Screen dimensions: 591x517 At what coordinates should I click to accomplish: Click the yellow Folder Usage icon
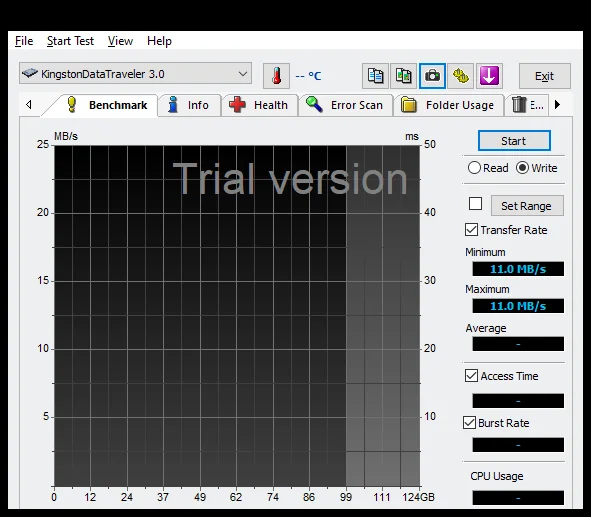point(408,105)
